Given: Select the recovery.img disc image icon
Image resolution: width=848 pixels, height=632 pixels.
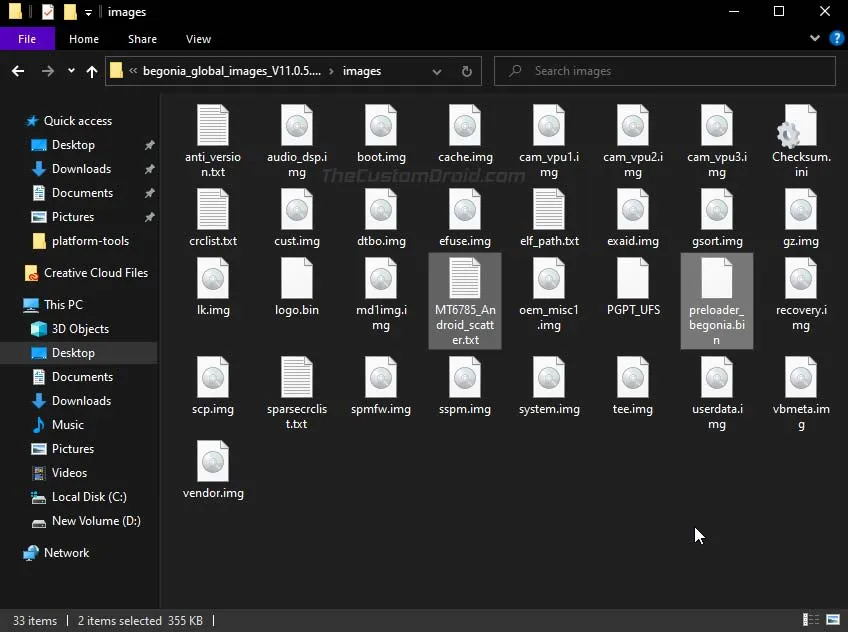Looking at the screenshot, I should pos(801,280).
